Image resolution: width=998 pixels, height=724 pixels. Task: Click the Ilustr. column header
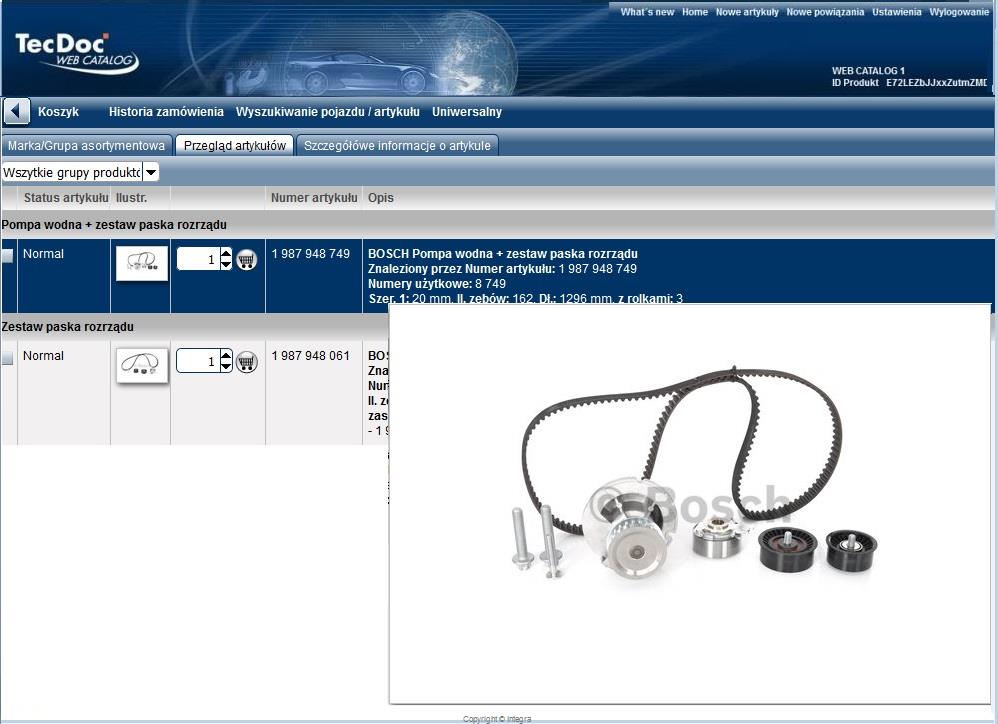[131, 198]
